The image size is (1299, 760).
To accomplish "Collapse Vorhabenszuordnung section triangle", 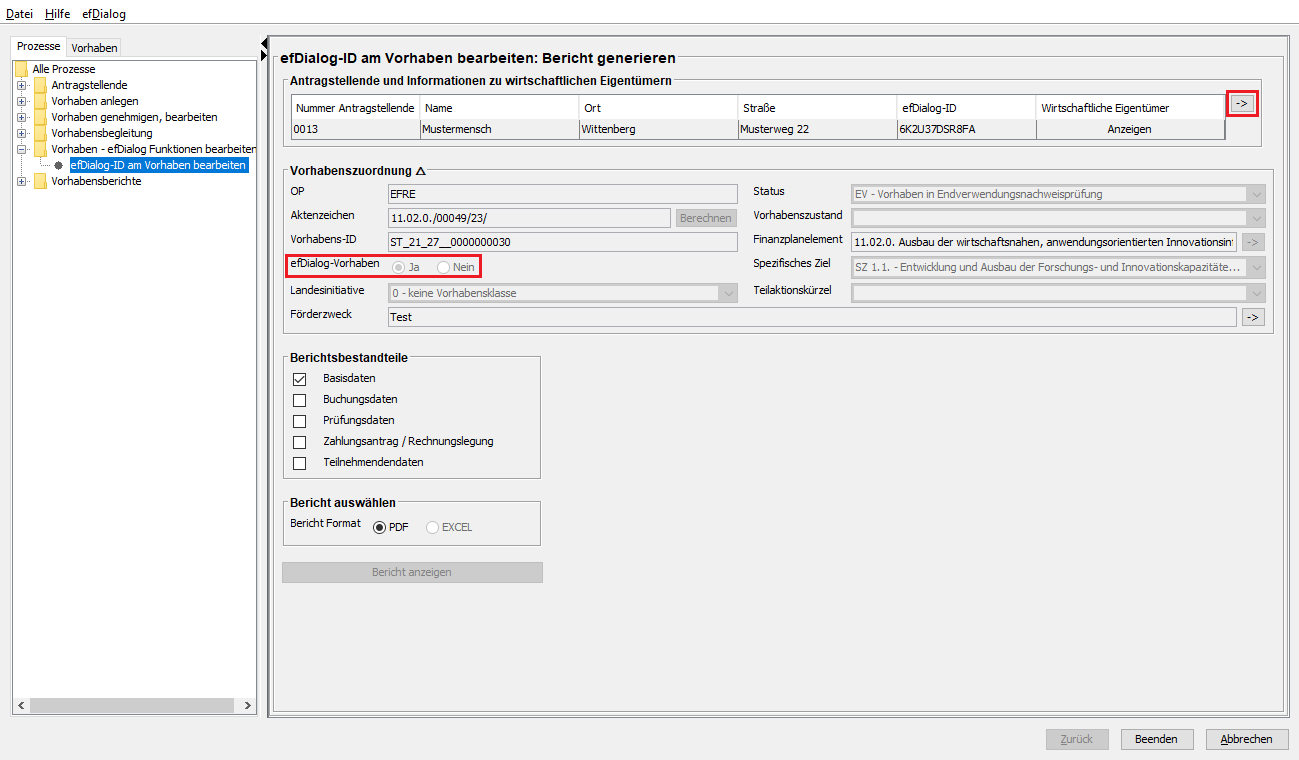I will coord(421,171).
